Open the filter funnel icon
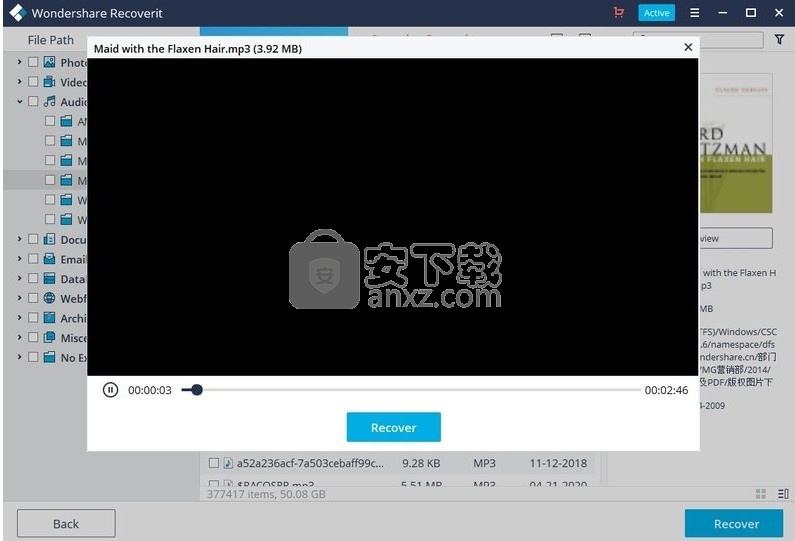 point(780,40)
